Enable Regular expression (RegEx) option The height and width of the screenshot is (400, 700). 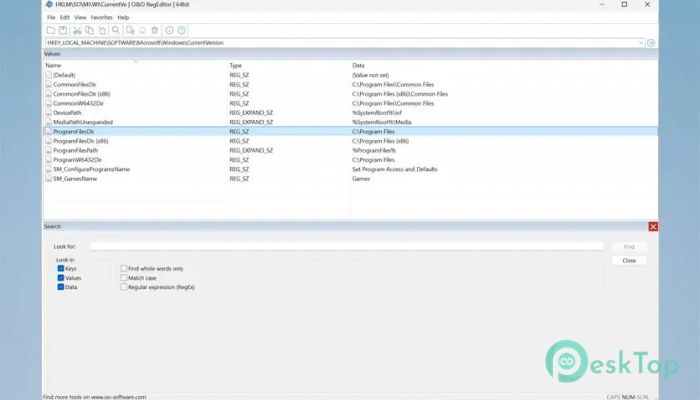tap(124, 287)
